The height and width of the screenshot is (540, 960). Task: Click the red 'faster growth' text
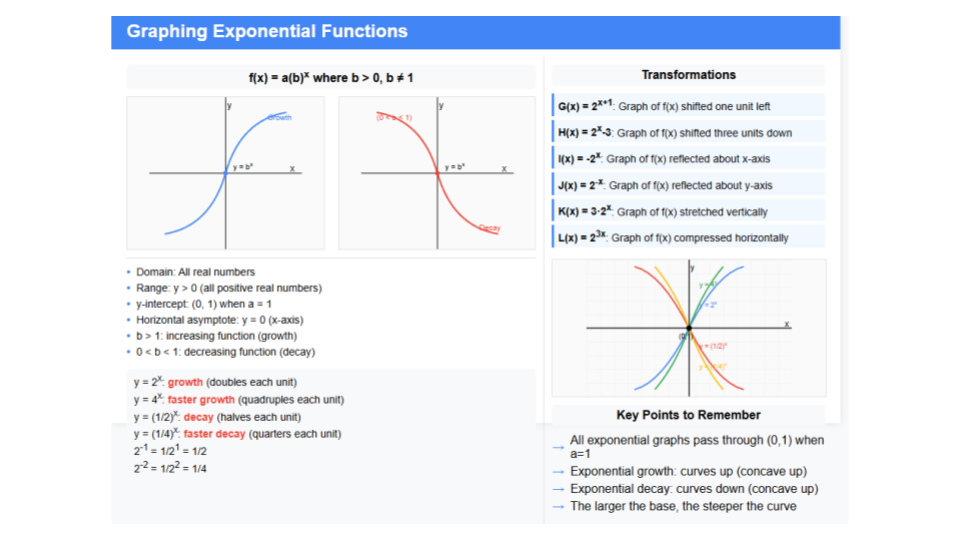click(x=201, y=400)
